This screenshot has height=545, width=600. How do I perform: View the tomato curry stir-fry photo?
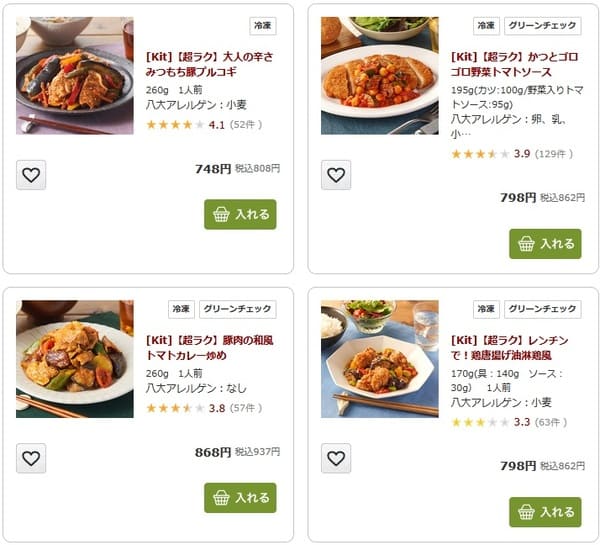pyautogui.click(x=75, y=359)
